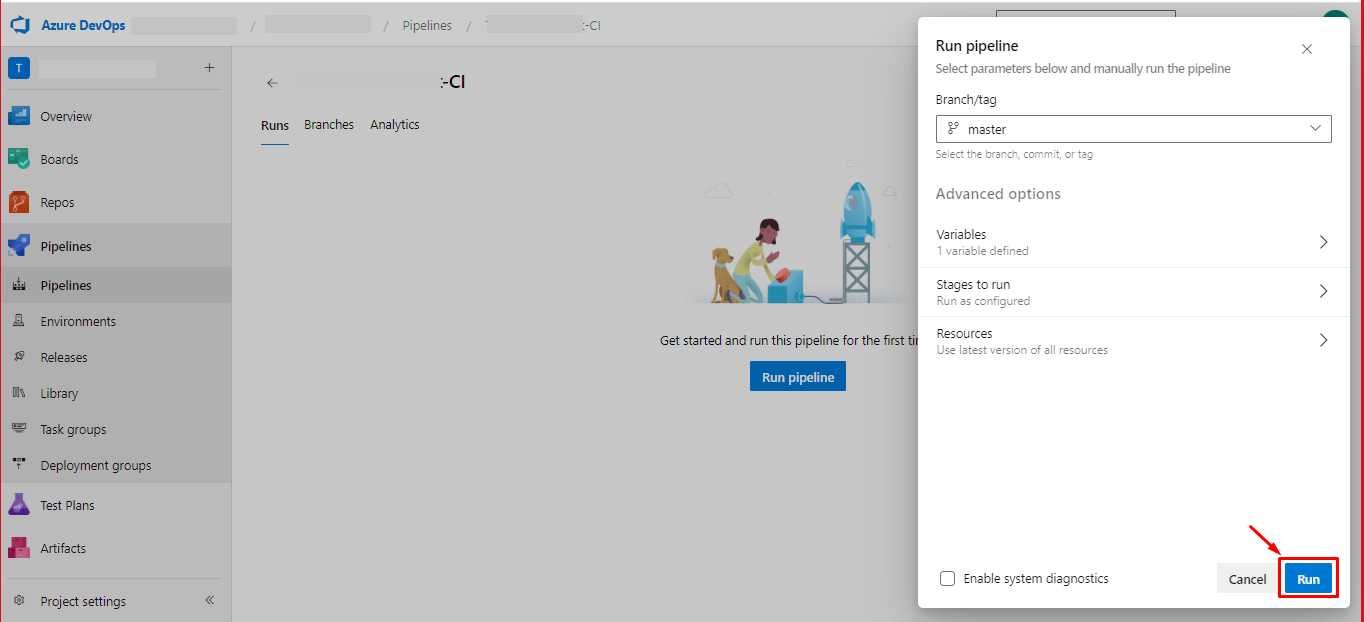Image resolution: width=1364 pixels, height=622 pixels.
Task: Click the Pipelines sub-item icon
Action: point(19,285)
